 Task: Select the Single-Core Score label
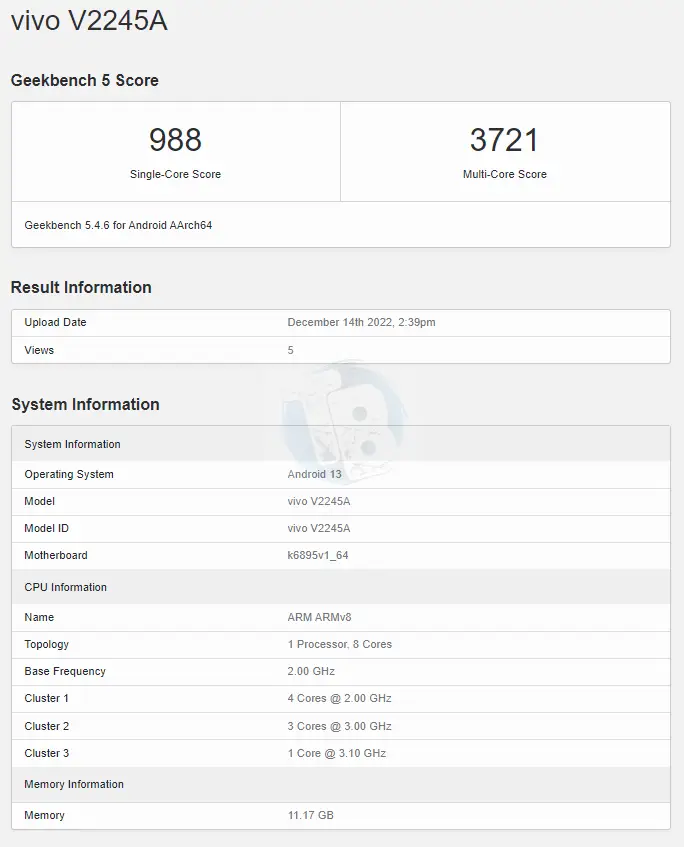pyautogui.click(x=176, y=174)
